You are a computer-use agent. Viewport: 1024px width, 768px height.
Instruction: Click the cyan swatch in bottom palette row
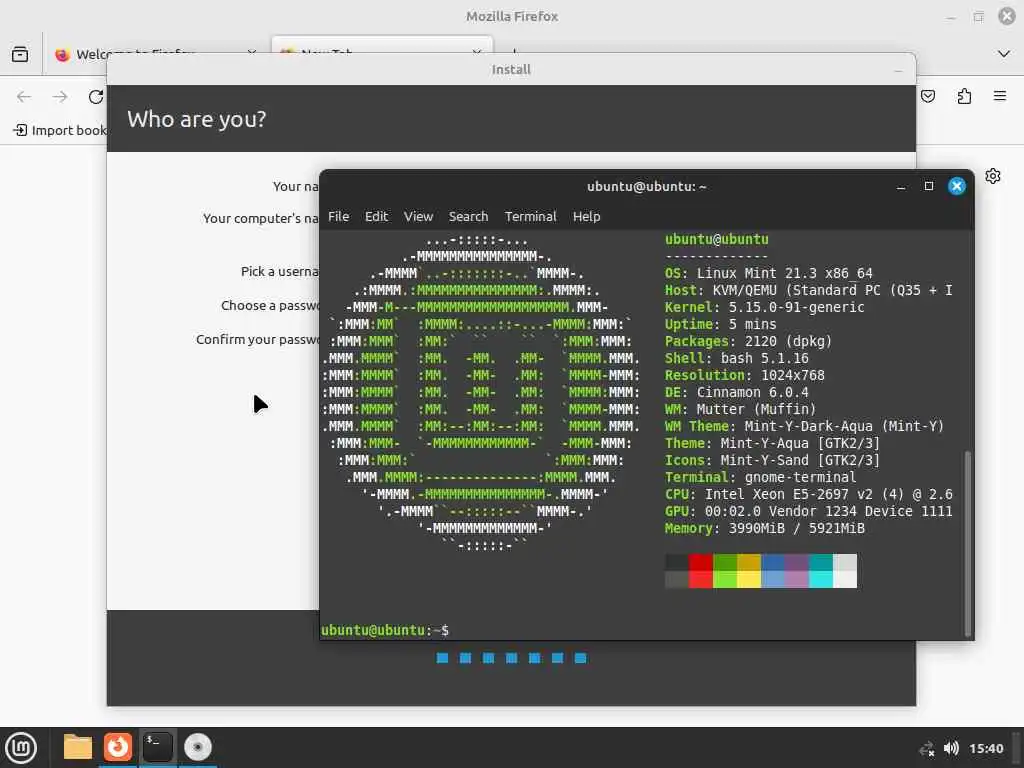(x=821, y=579)
